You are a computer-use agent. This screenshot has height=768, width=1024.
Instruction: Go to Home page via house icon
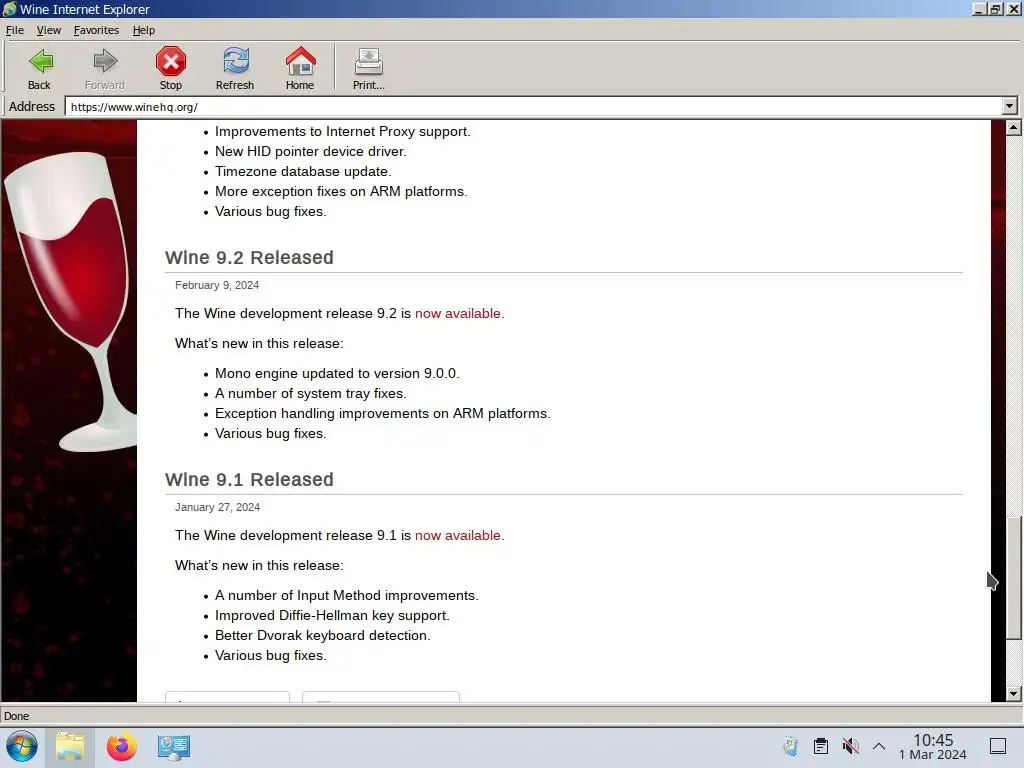click(x=300, y=61)
